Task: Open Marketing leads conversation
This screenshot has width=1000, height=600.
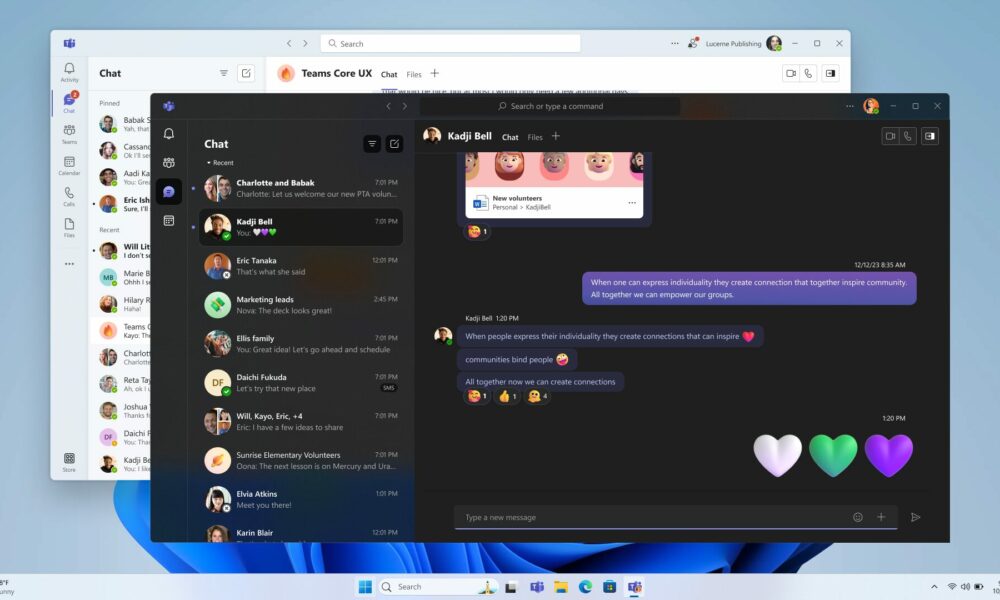Action: 301,305
